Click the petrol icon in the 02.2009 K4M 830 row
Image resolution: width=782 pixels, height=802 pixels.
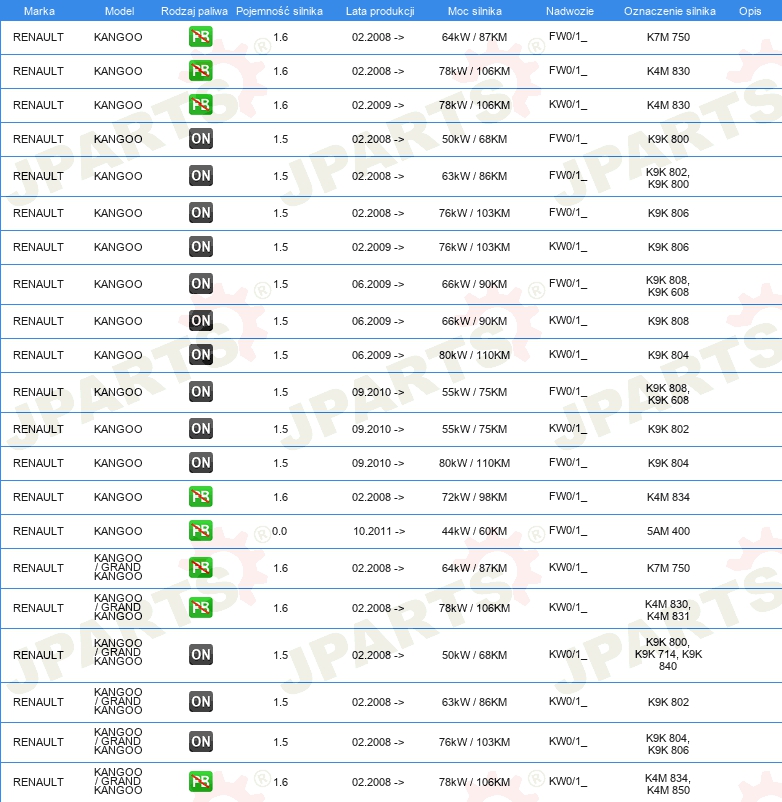coord(200,104)
